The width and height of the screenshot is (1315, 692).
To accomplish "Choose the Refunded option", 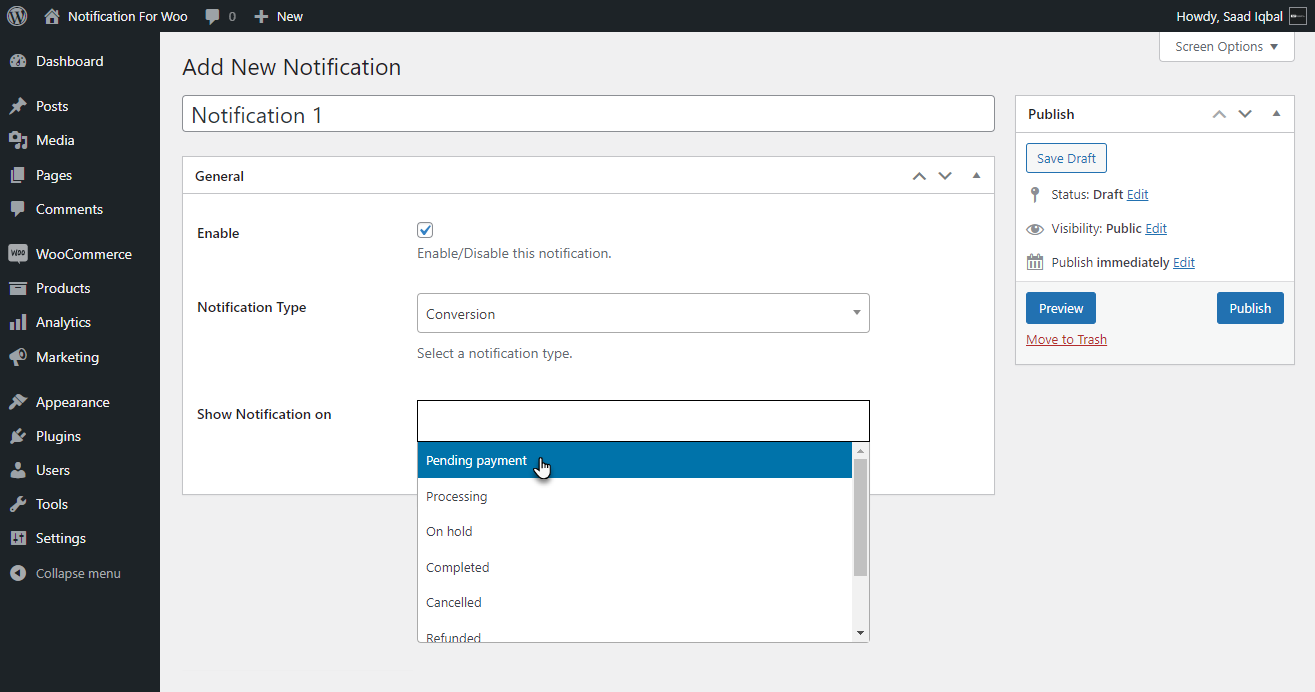I will click(x=635, y=632).
